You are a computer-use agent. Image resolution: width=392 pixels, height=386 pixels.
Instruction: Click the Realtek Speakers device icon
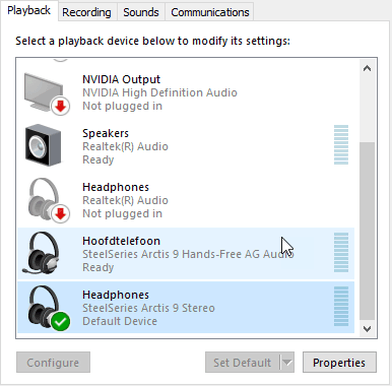[x=43, y=145]
